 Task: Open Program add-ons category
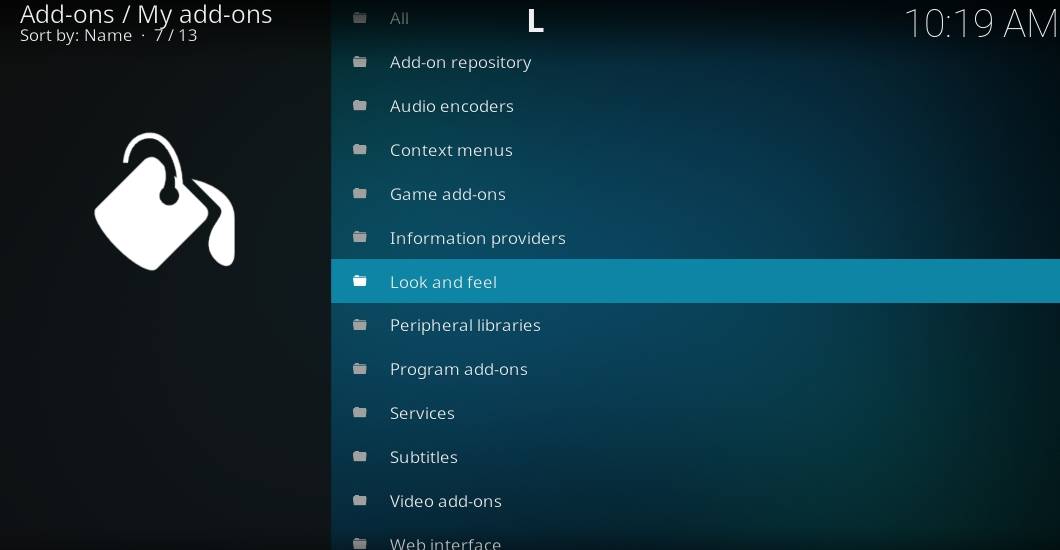coord(695,369)
